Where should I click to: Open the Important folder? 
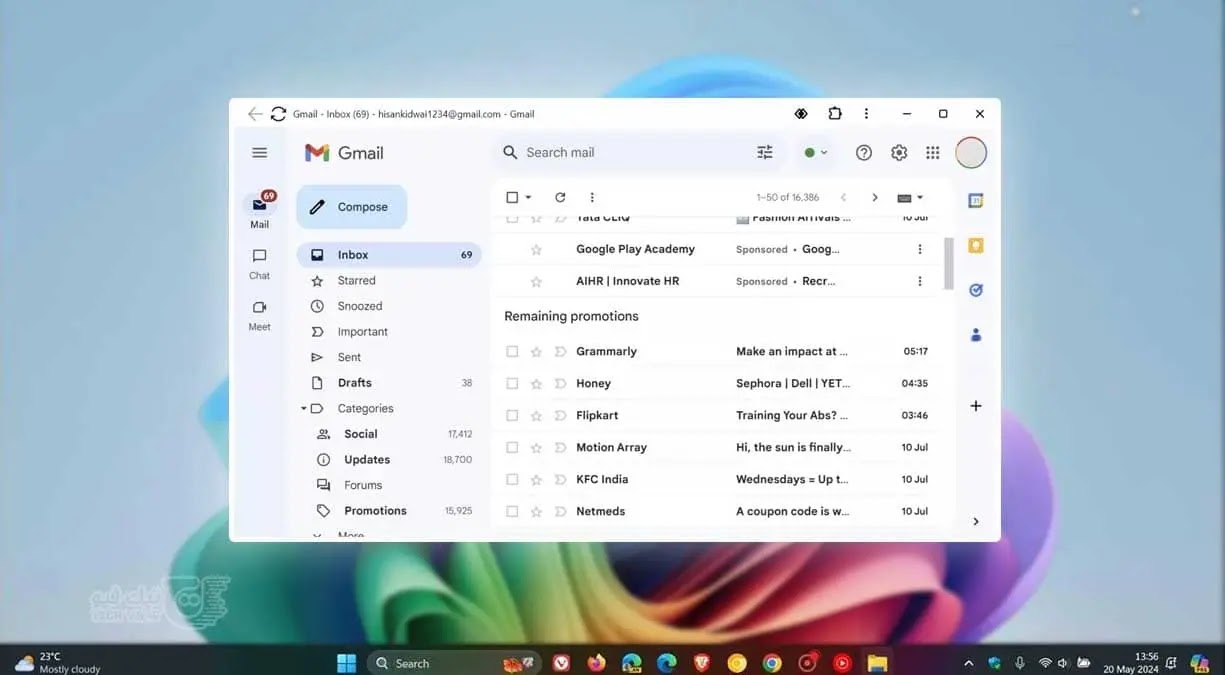click(x=389, y=332)
